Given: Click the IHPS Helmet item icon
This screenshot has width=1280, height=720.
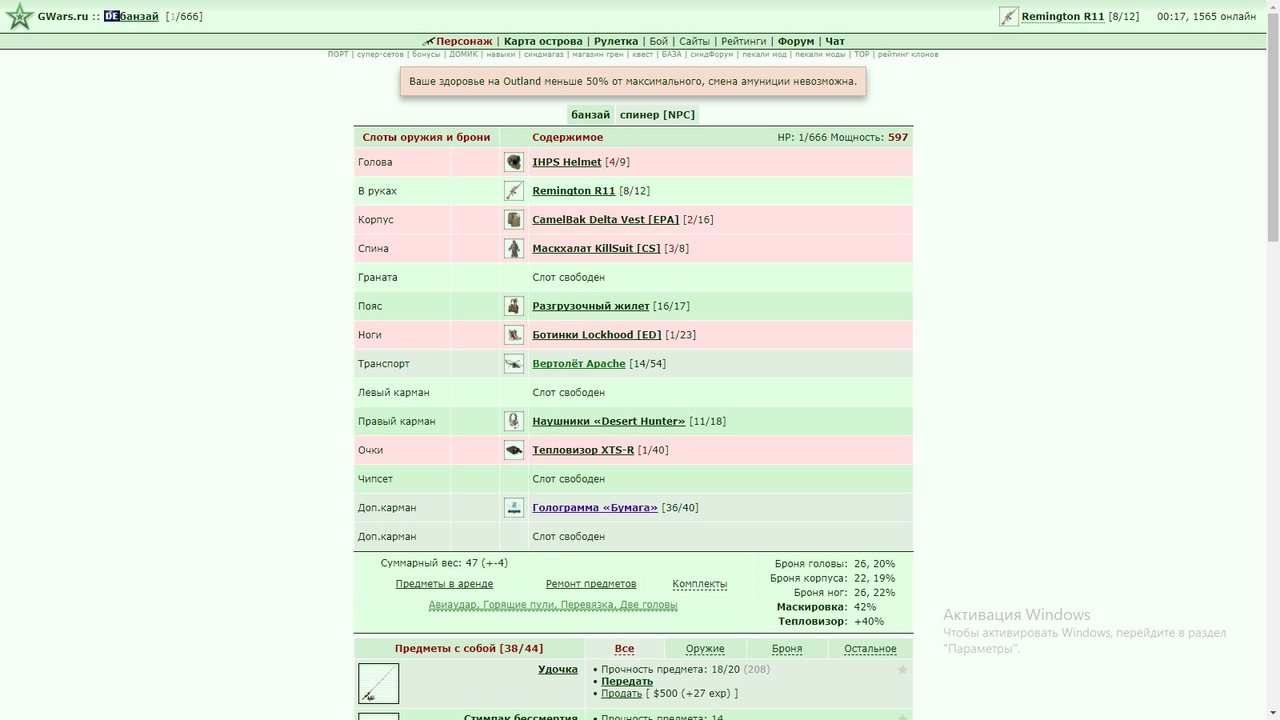Looking at the screenshot, I should (x=514, y=162).
